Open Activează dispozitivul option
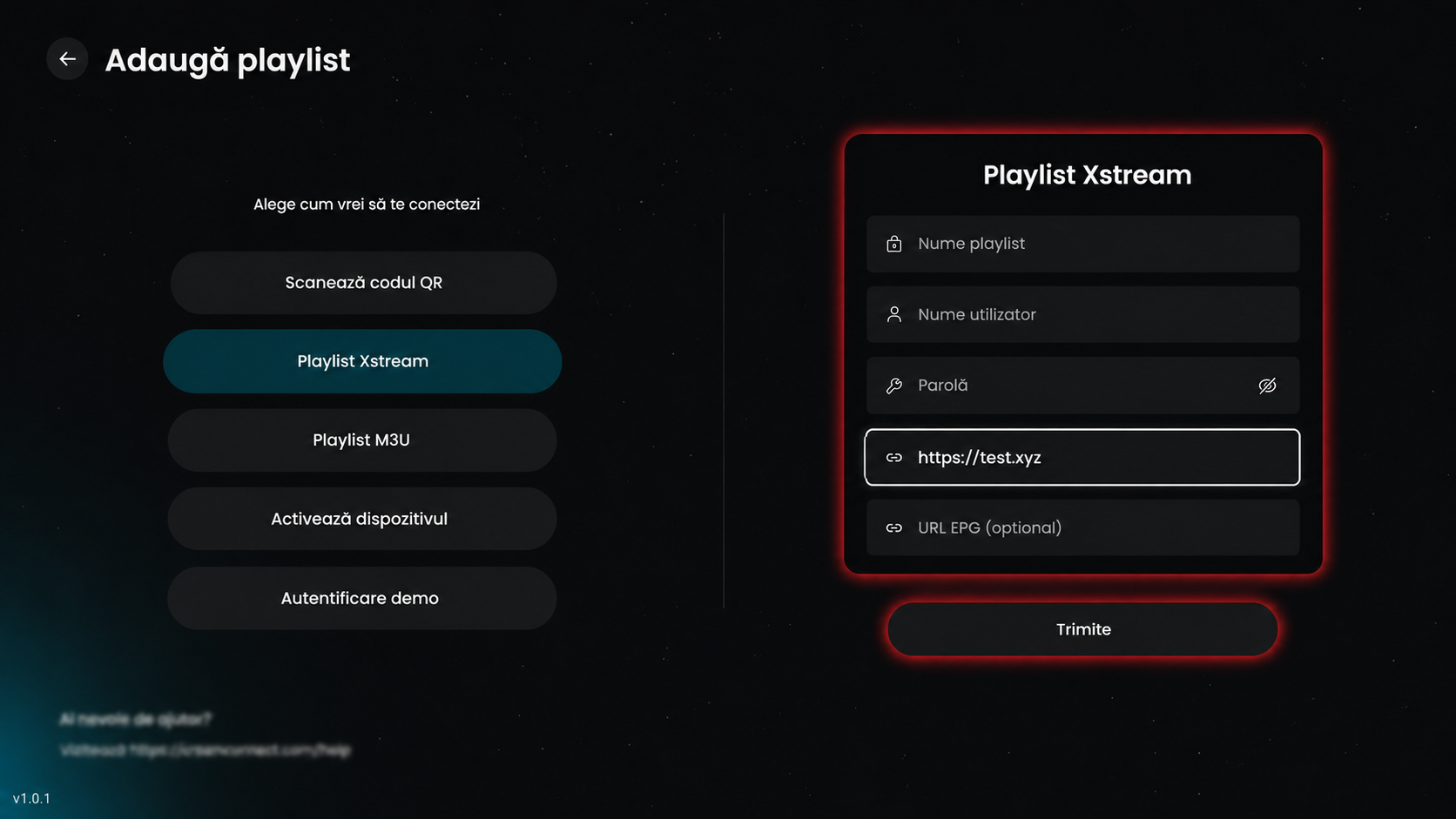 click(x=361, y=519)
